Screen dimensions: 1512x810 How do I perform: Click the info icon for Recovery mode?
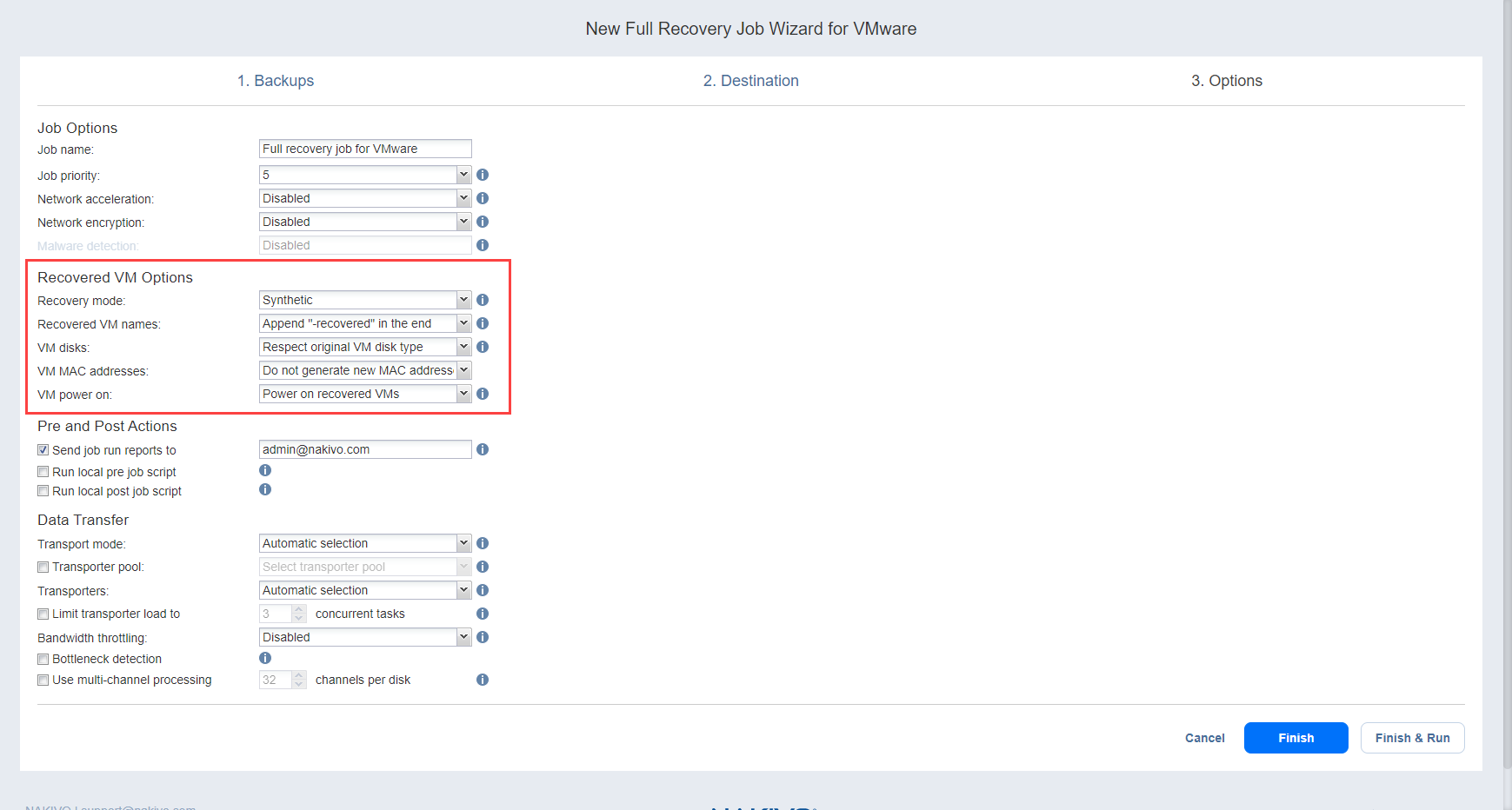[x=483, y=300]
